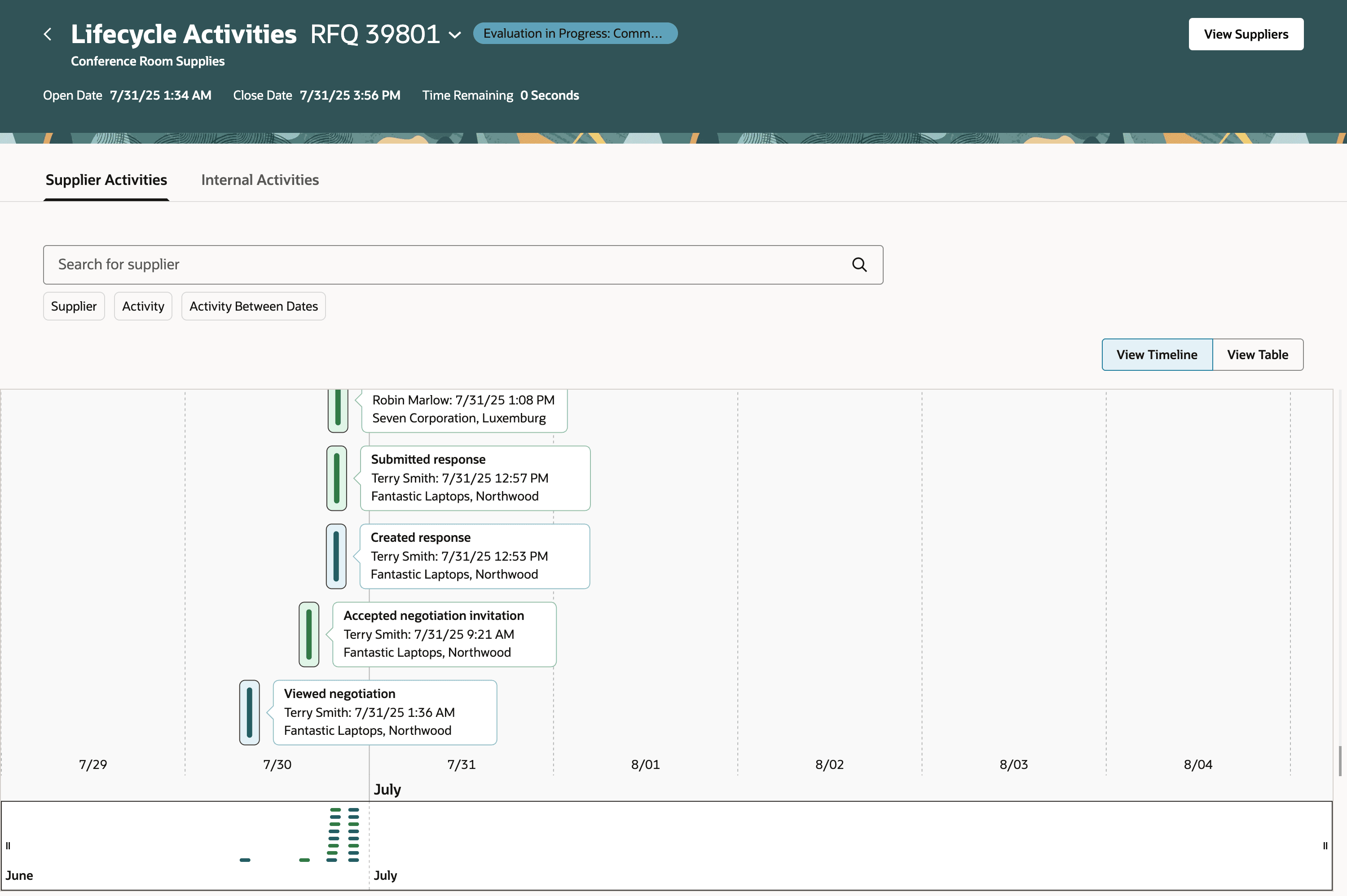Click the search magnifier icon

[x=859, y=264]
